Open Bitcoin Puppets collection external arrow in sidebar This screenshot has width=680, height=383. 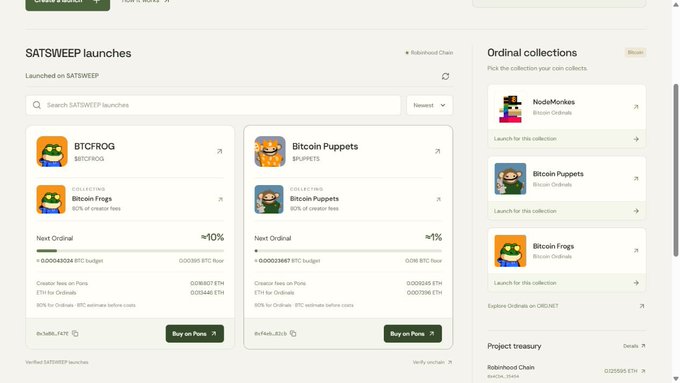636,179
